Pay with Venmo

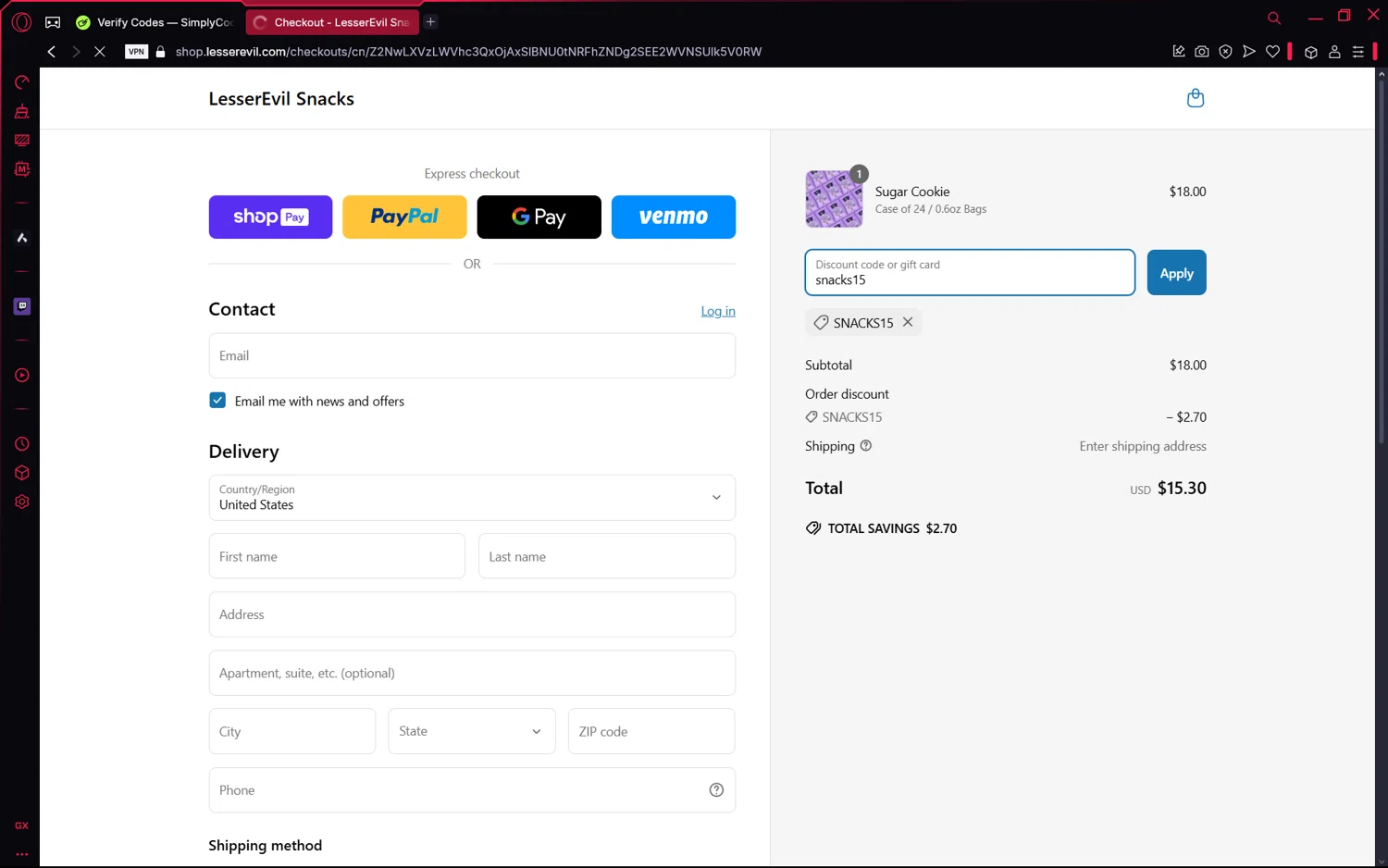(674, 217)
